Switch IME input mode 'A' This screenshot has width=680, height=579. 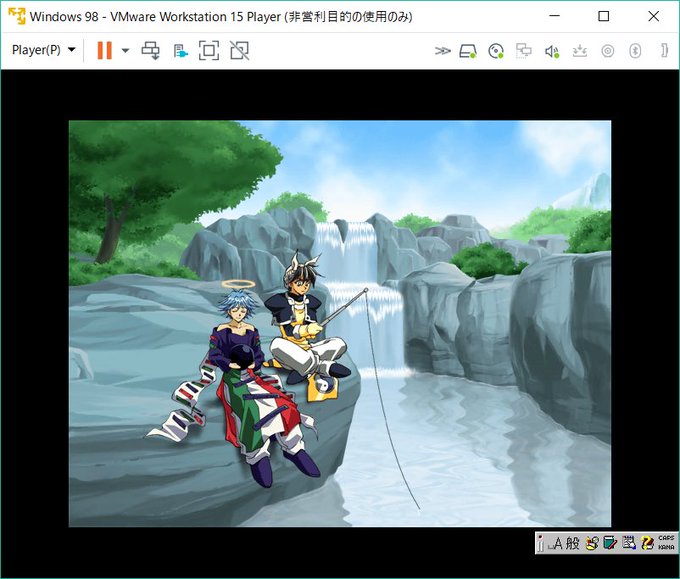[x=556, y=543]
